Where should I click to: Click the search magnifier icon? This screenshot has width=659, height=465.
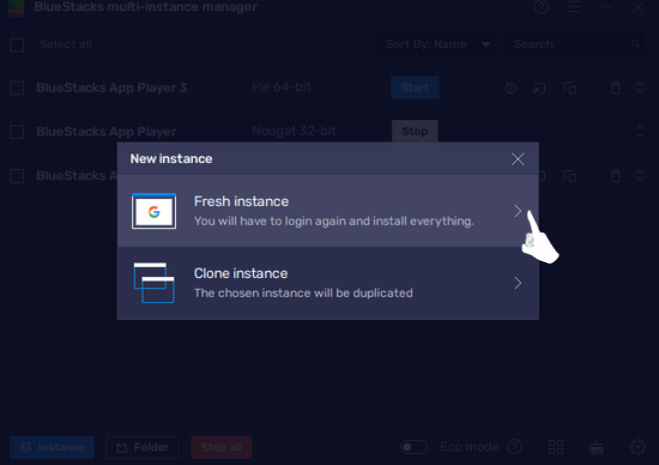[x=635, y=44]
